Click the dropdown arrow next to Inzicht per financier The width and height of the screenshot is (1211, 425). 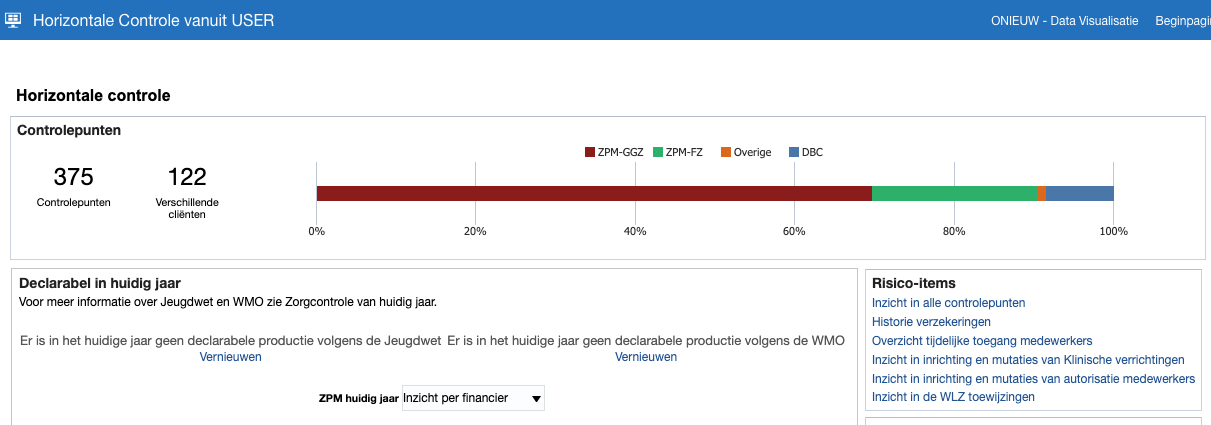click(537, 399)
